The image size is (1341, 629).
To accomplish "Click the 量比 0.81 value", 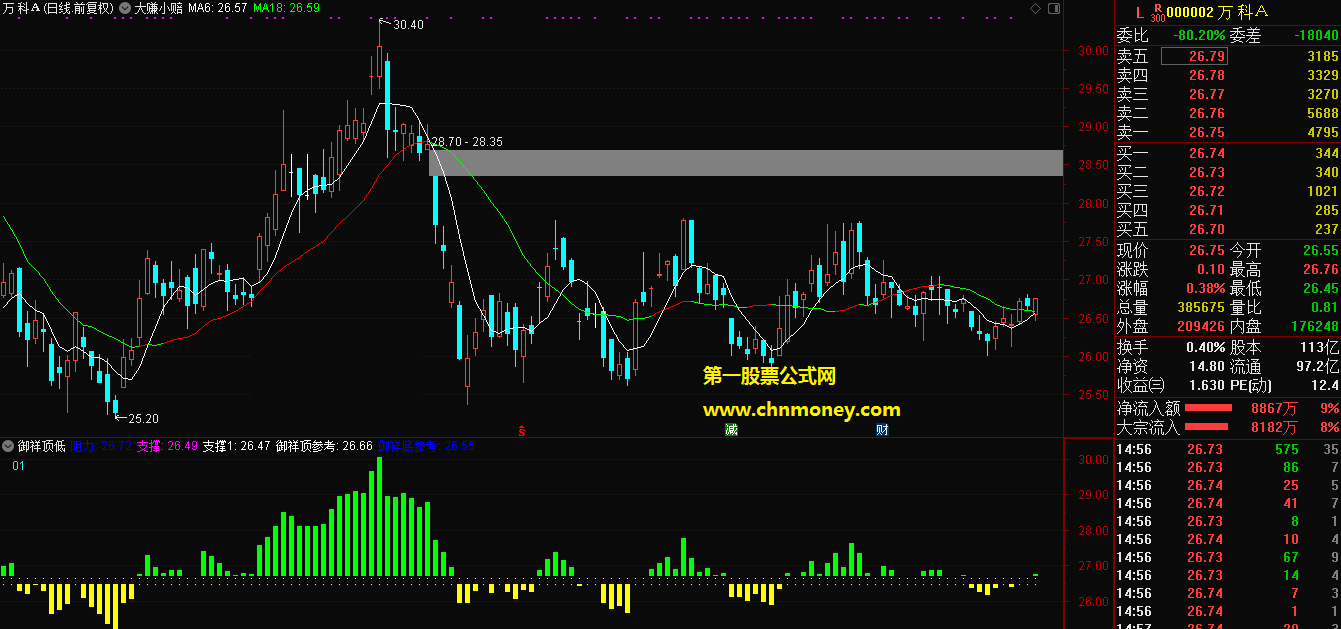I will [x=1324, y=307].
